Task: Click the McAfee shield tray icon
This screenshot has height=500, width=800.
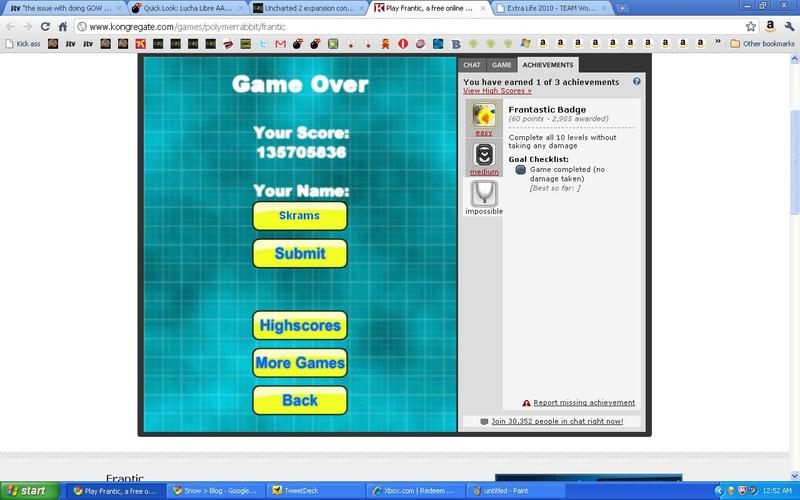Action: [743, 491]
